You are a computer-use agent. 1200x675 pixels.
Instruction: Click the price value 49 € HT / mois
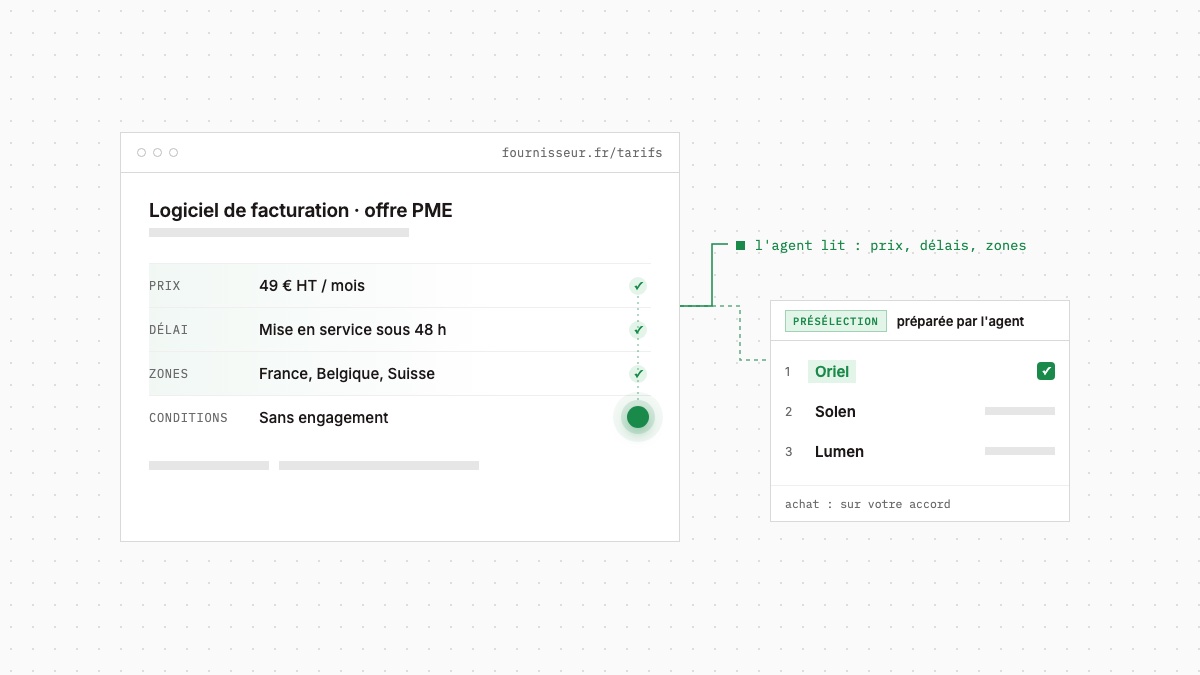coord(312,286)
